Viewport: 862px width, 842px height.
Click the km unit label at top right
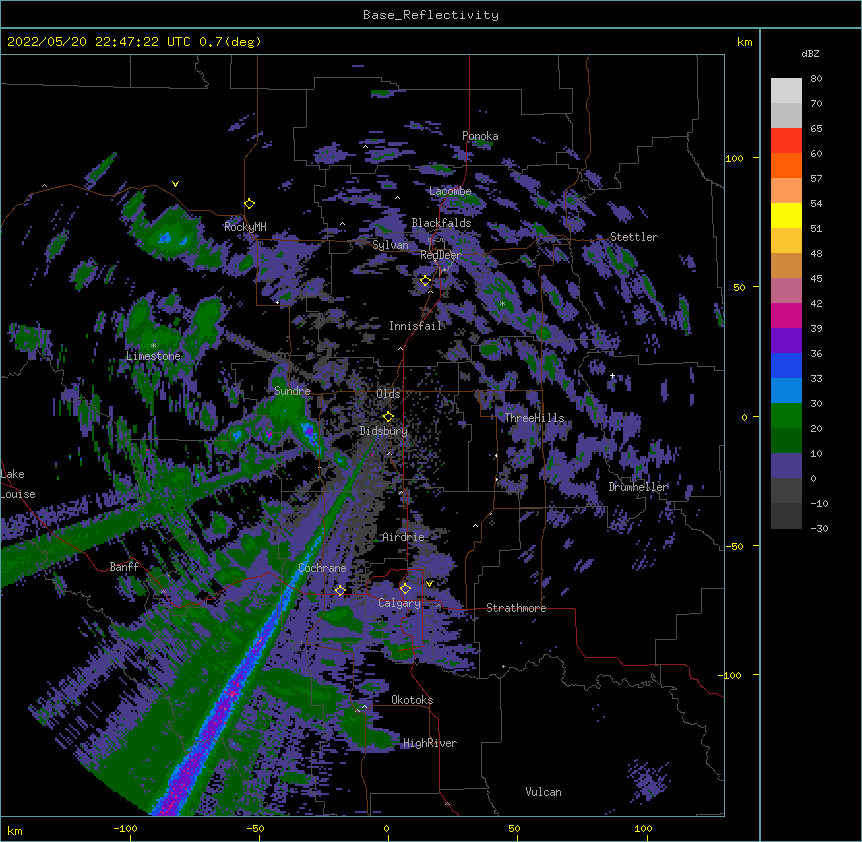(744, 42)
